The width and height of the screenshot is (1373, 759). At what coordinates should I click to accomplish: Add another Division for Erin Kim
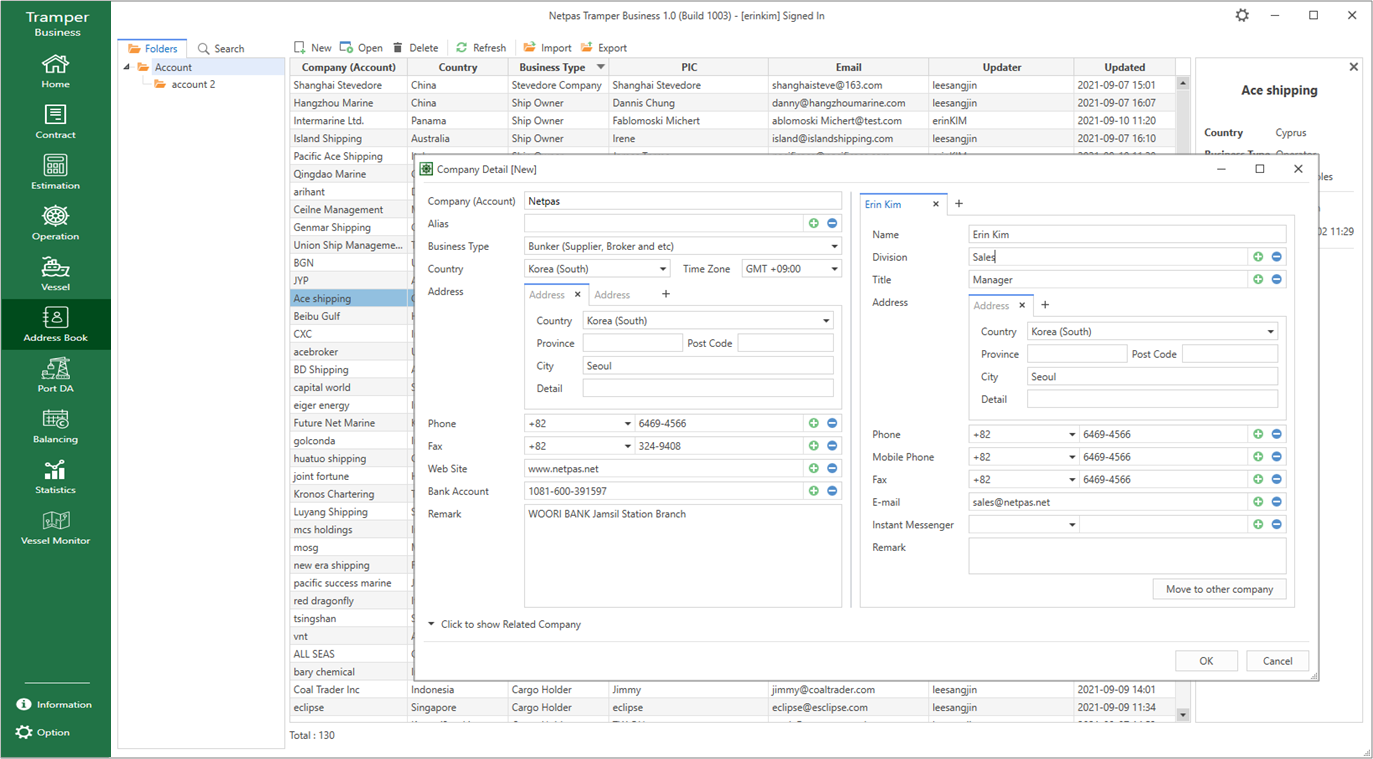1258,257
